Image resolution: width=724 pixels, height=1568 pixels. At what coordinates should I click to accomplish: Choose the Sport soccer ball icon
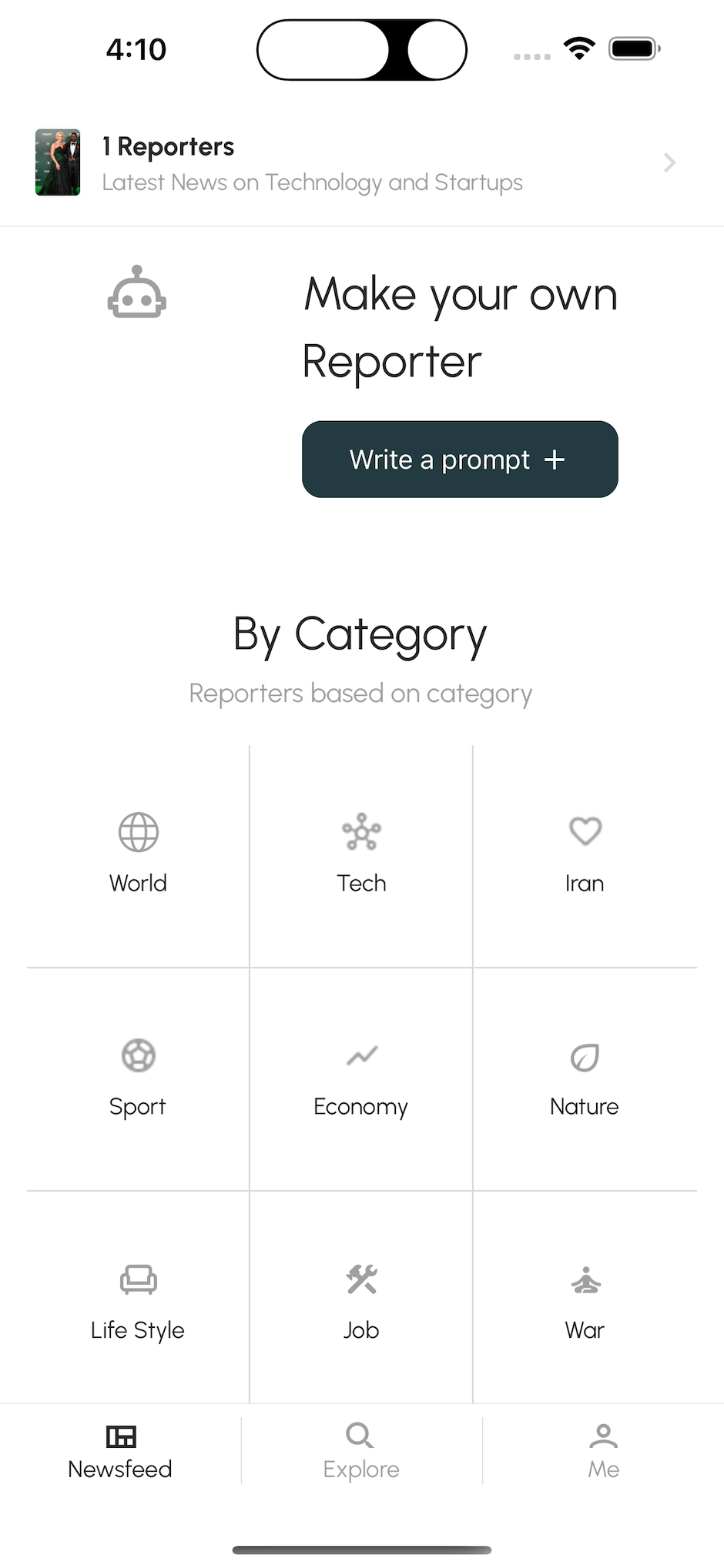139,1055
